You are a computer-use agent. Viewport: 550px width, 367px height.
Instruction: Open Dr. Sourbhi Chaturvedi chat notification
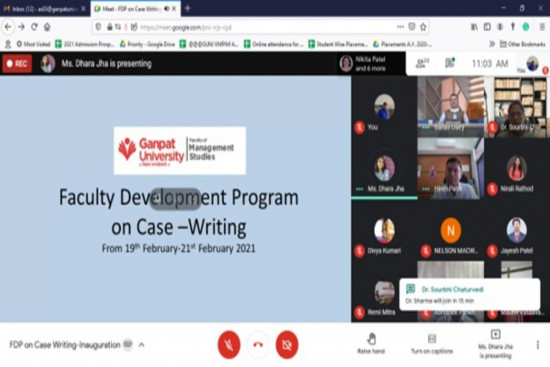click(x=469, y=295)
